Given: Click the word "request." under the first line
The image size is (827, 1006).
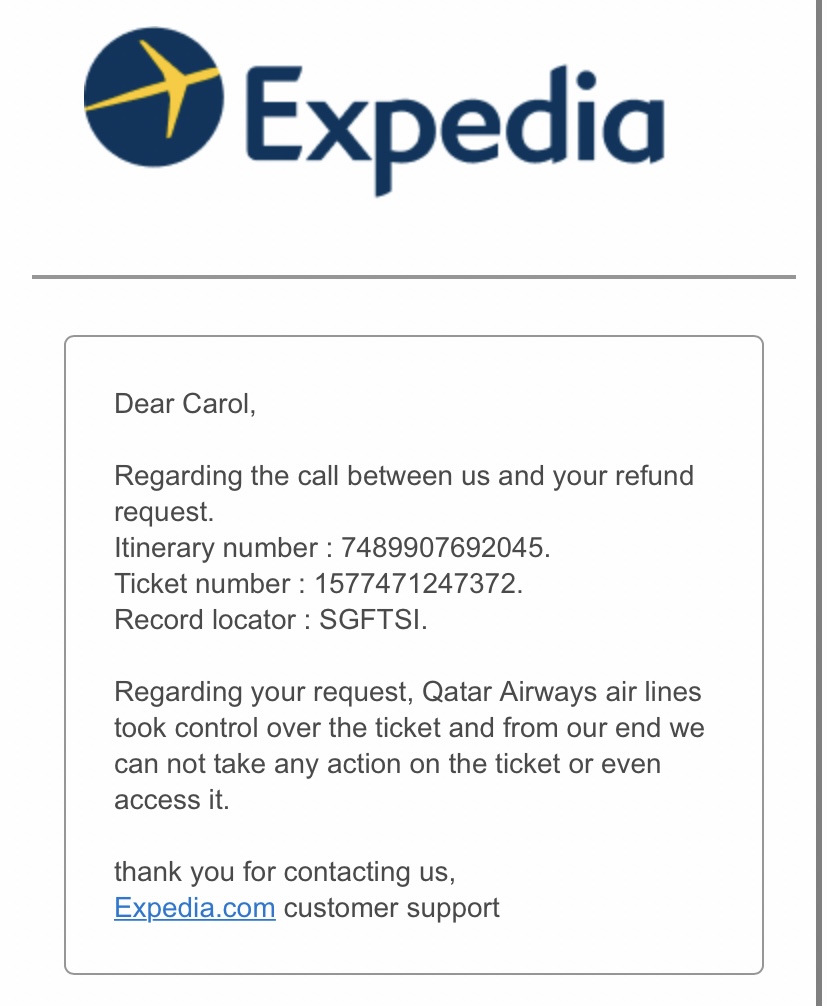Looking at the screenshot, I should [164, 512].
